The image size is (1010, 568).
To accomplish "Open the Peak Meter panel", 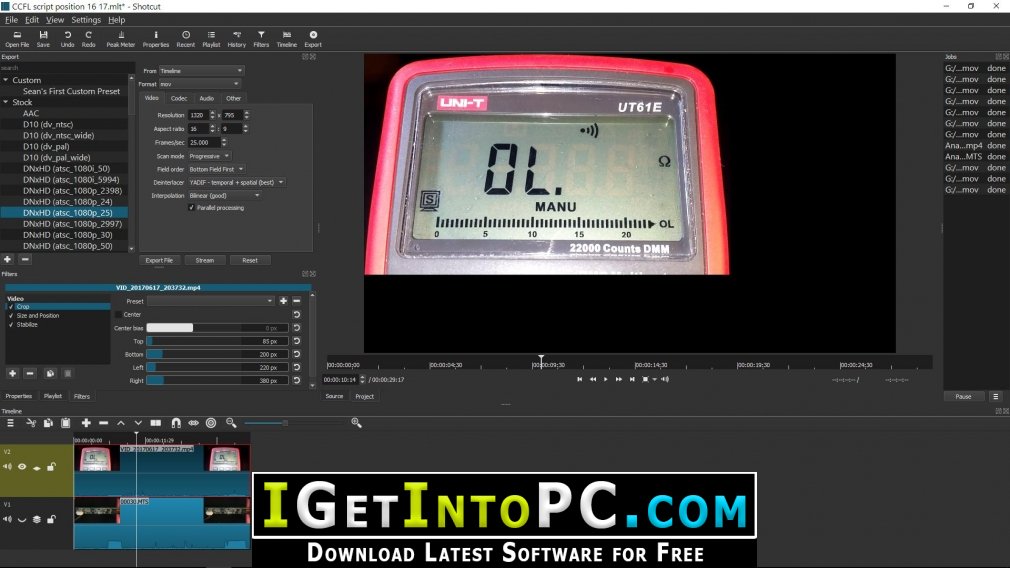I will 120,39.
